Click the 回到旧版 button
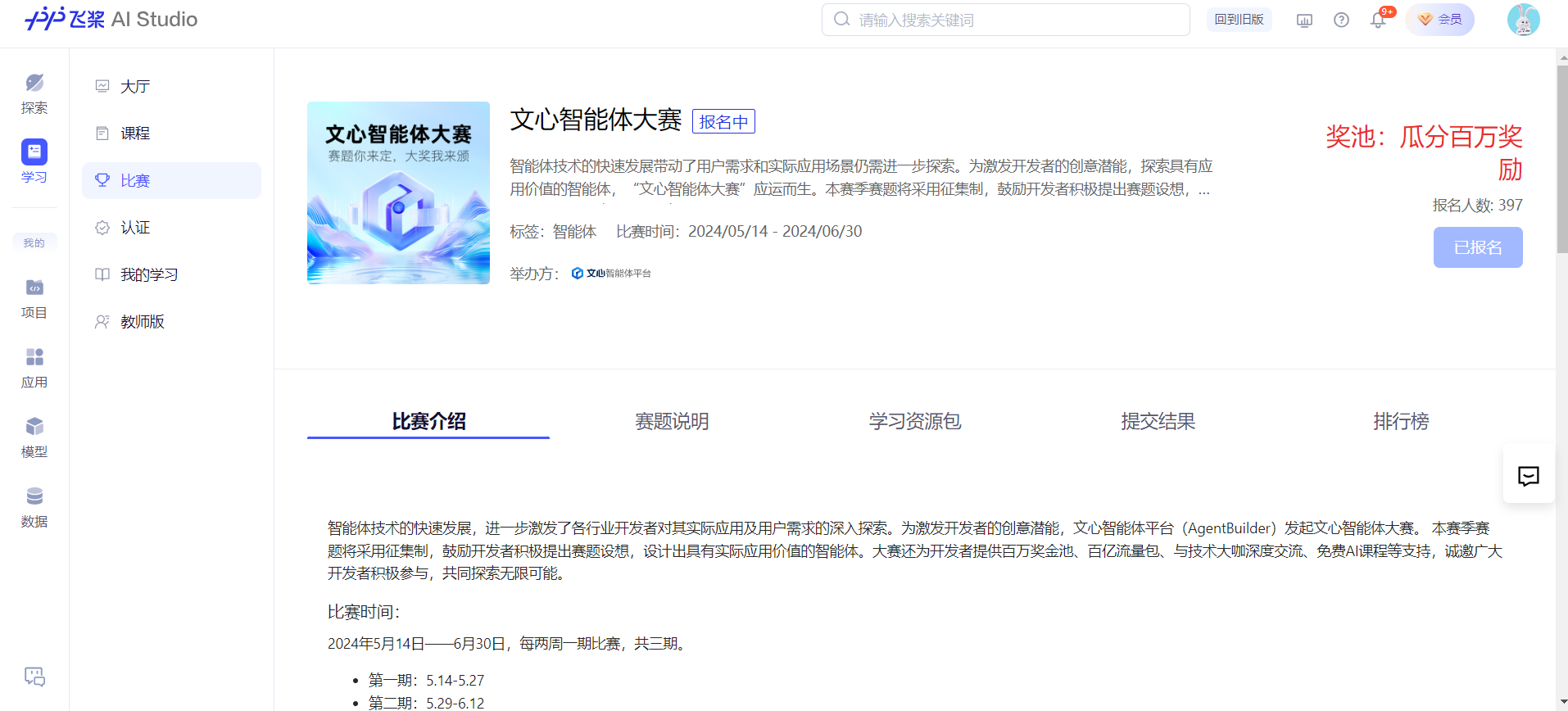This screenshot has width=1568, height=711. pos(1239,20)
